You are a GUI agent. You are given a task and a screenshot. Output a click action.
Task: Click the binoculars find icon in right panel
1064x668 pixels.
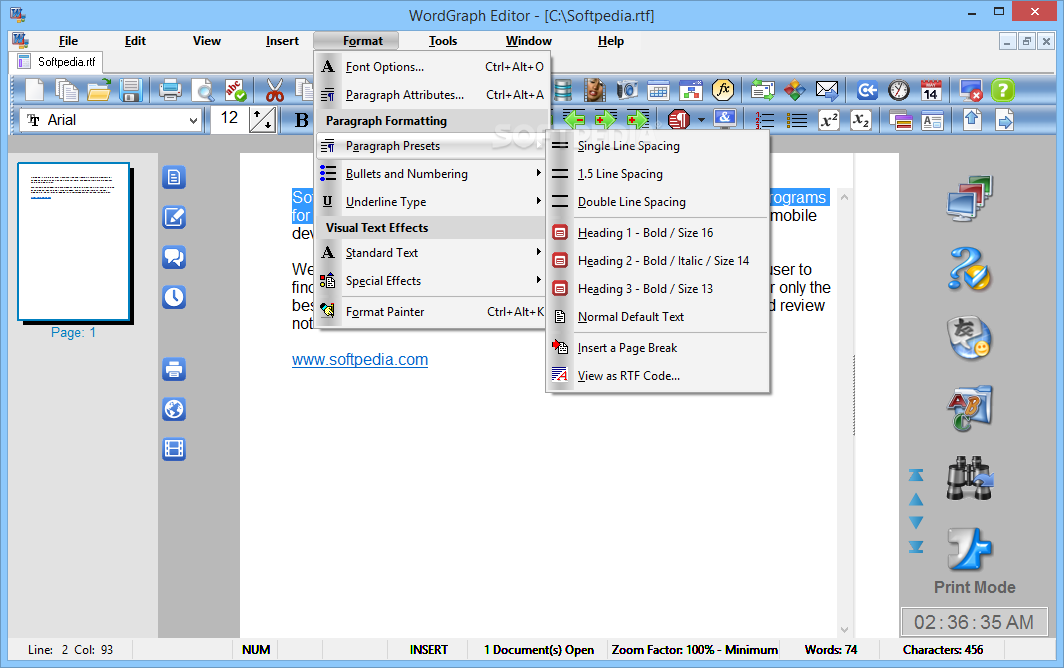click(970, 479)
